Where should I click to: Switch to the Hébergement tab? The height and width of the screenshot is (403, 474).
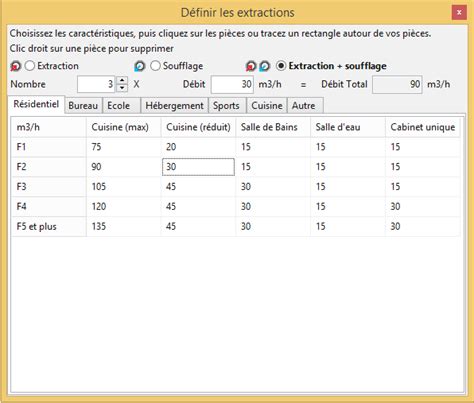coord(175,105)
